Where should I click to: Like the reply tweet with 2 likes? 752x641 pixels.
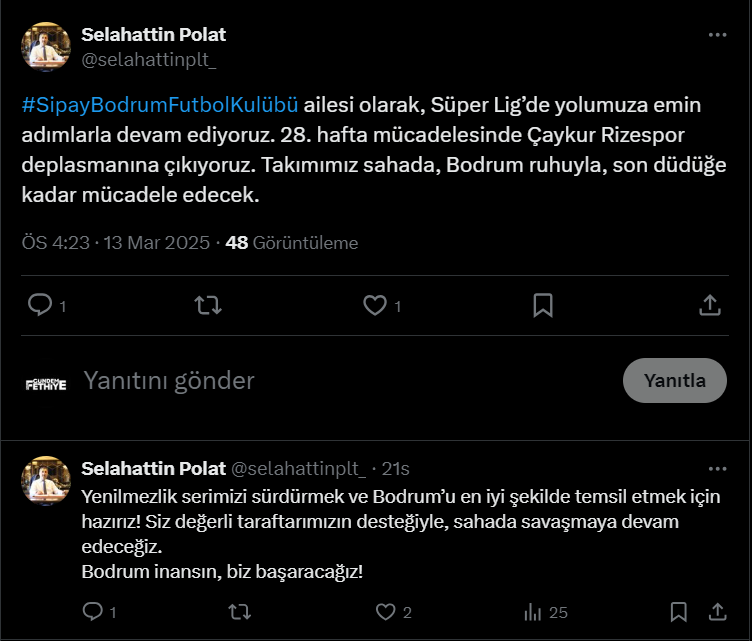click(x=385, y=611)
